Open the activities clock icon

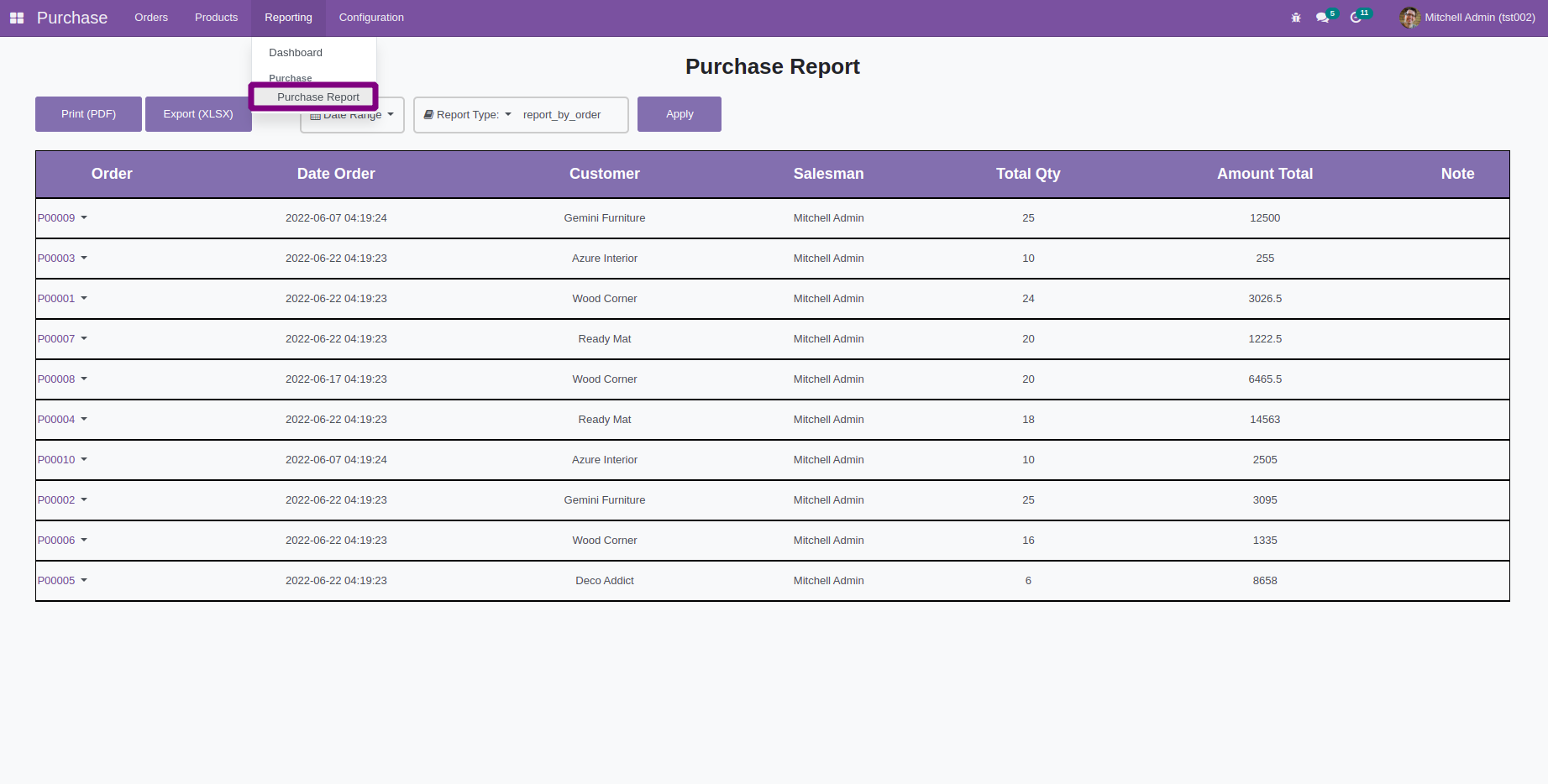coord(1356,18)
